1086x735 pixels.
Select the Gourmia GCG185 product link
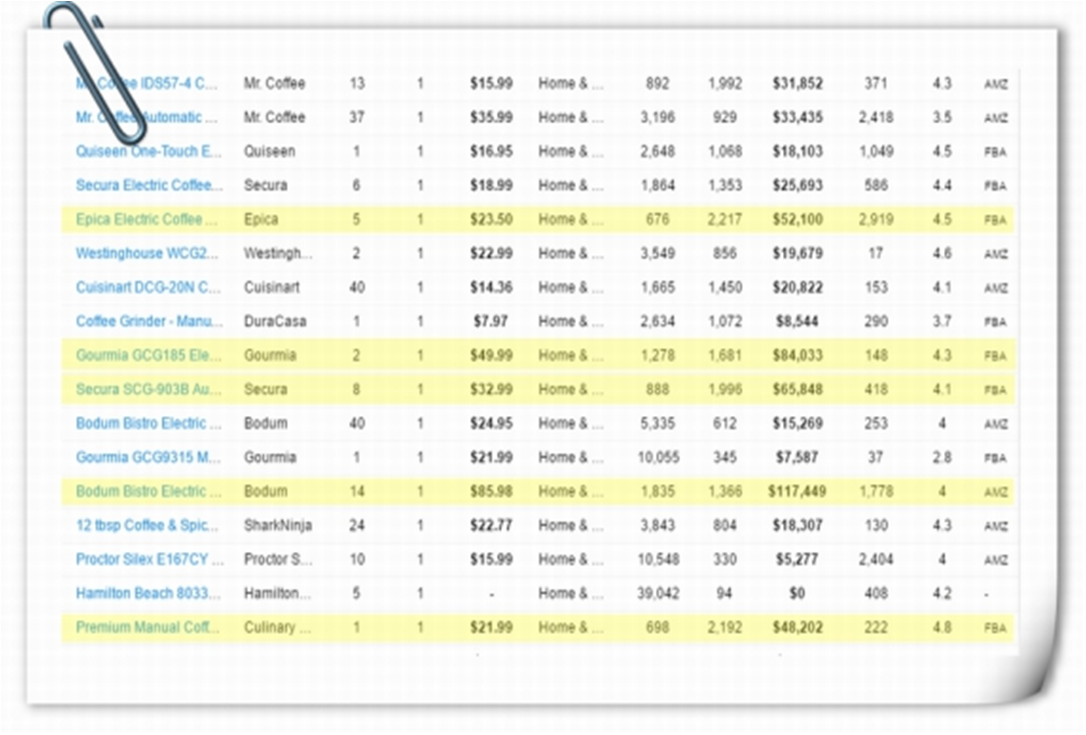coord(148,356)
